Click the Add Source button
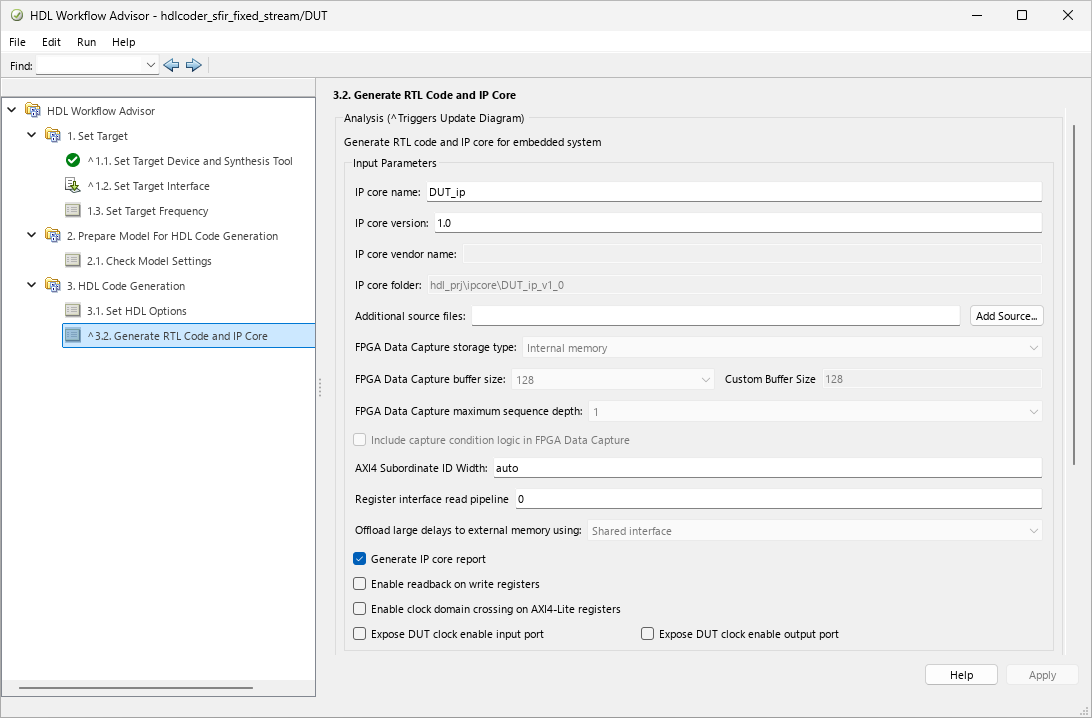Screen dimensions: 1092x718 pos(1006,315)
